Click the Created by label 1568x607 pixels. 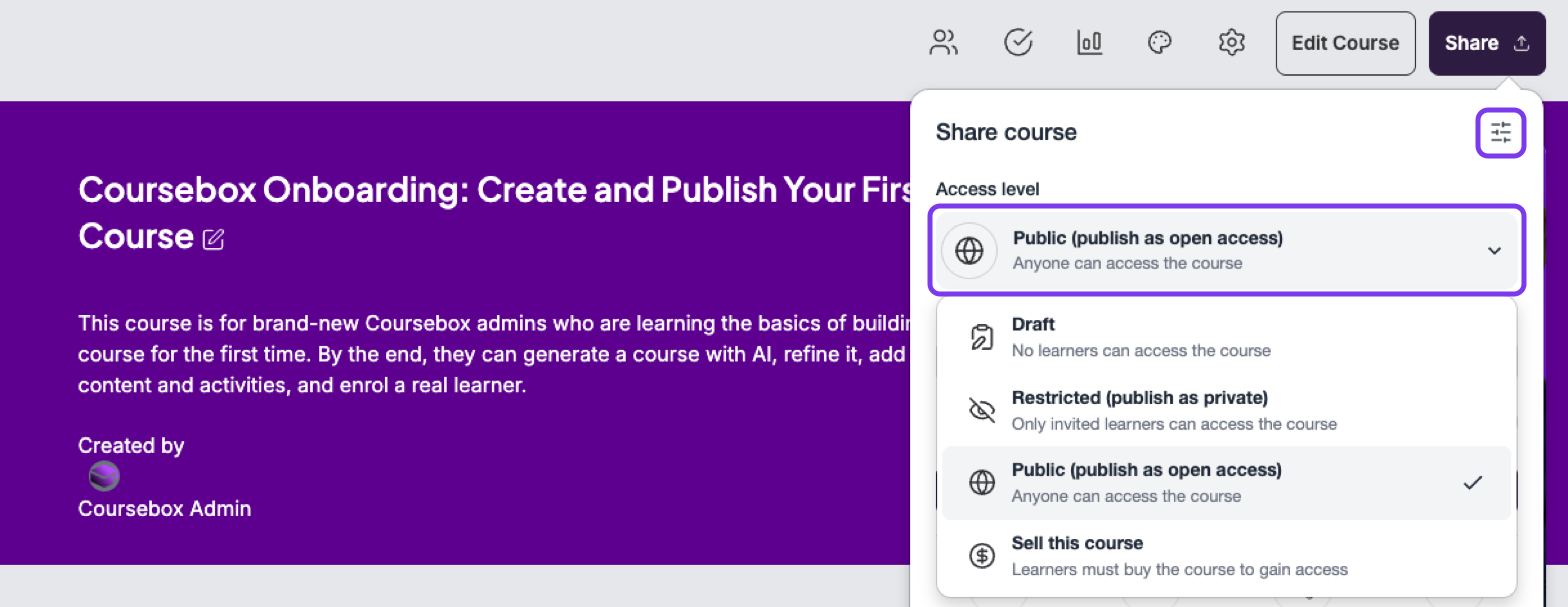coord(131,445)
